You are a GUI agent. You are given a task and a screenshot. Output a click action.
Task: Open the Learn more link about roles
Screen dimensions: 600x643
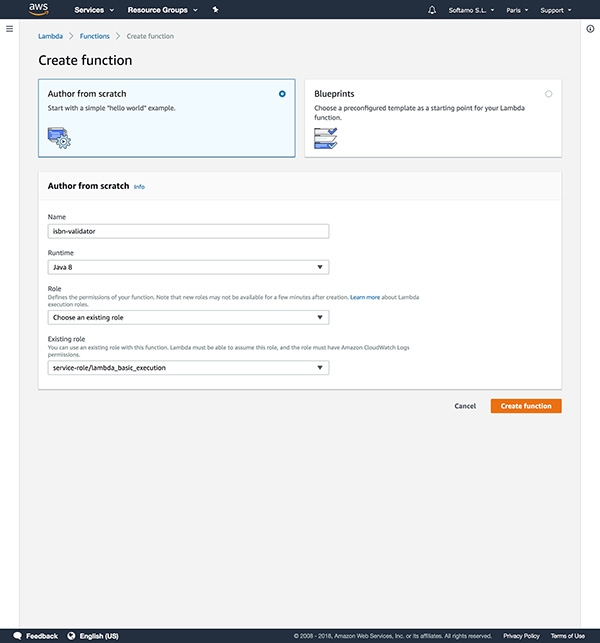[x=365, y=297]
